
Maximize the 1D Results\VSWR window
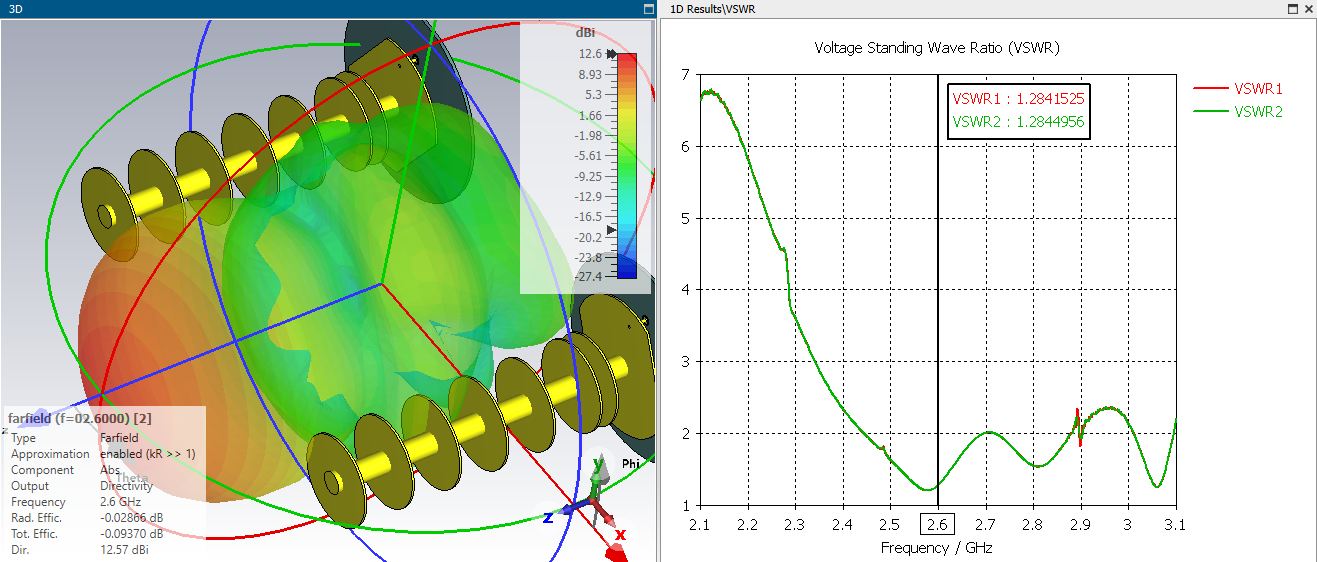click(1292, 8)
